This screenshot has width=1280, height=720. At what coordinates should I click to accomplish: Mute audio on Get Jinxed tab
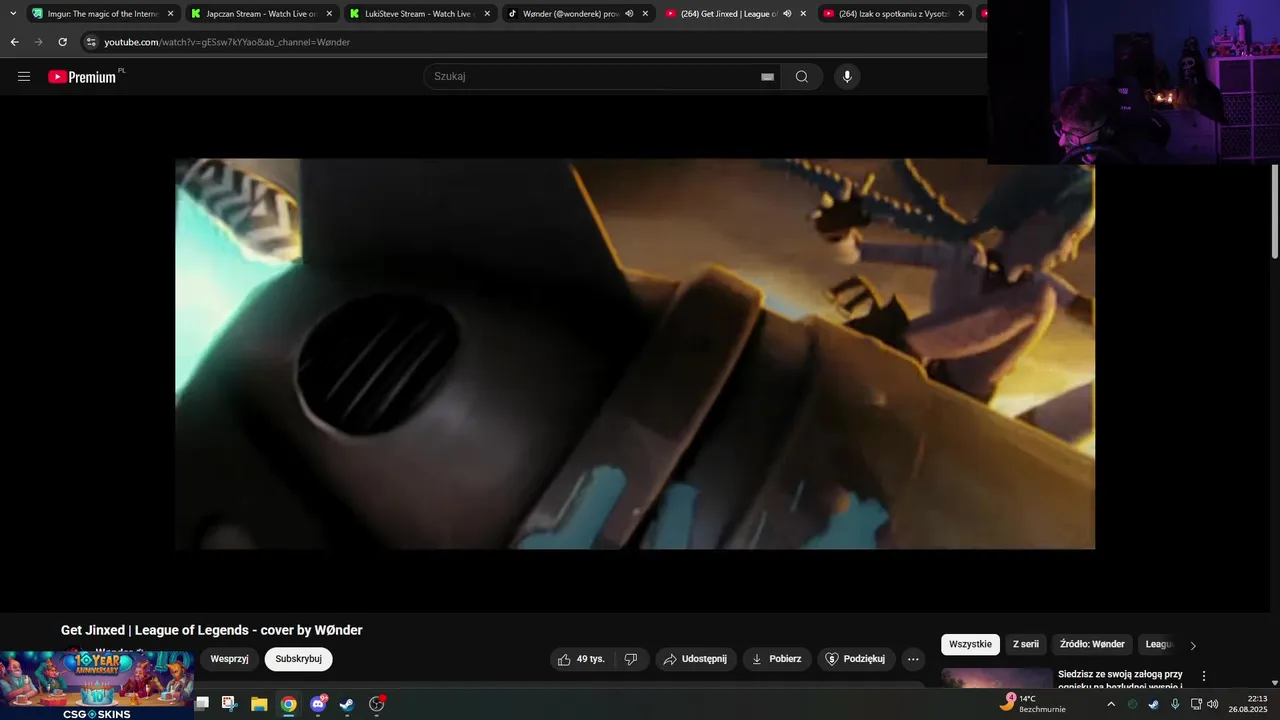tap(787, 14)
